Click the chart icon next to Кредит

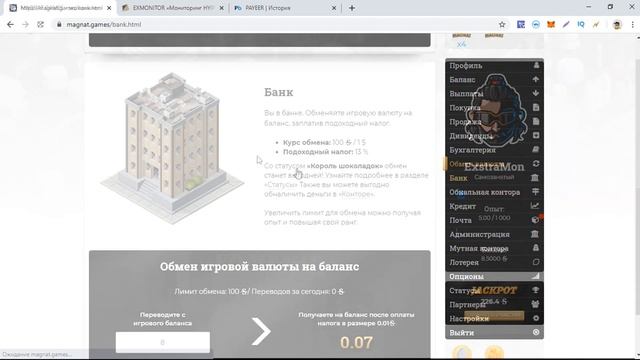coord(535,206)
